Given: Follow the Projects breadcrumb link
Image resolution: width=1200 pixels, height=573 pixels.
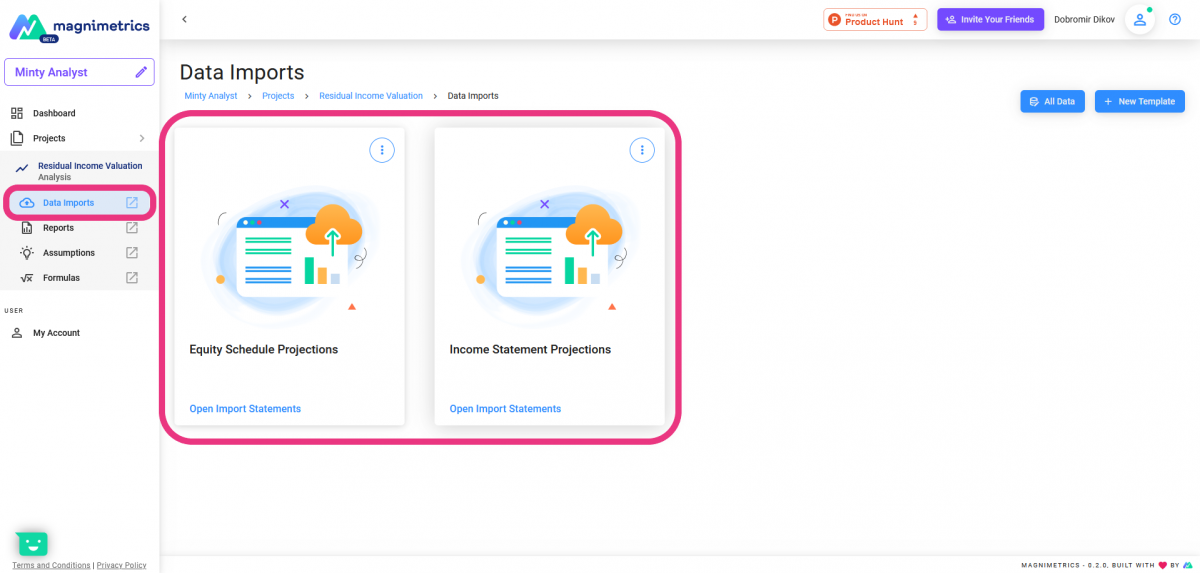Looking at the screenshot, I should (x=278, y=96).
